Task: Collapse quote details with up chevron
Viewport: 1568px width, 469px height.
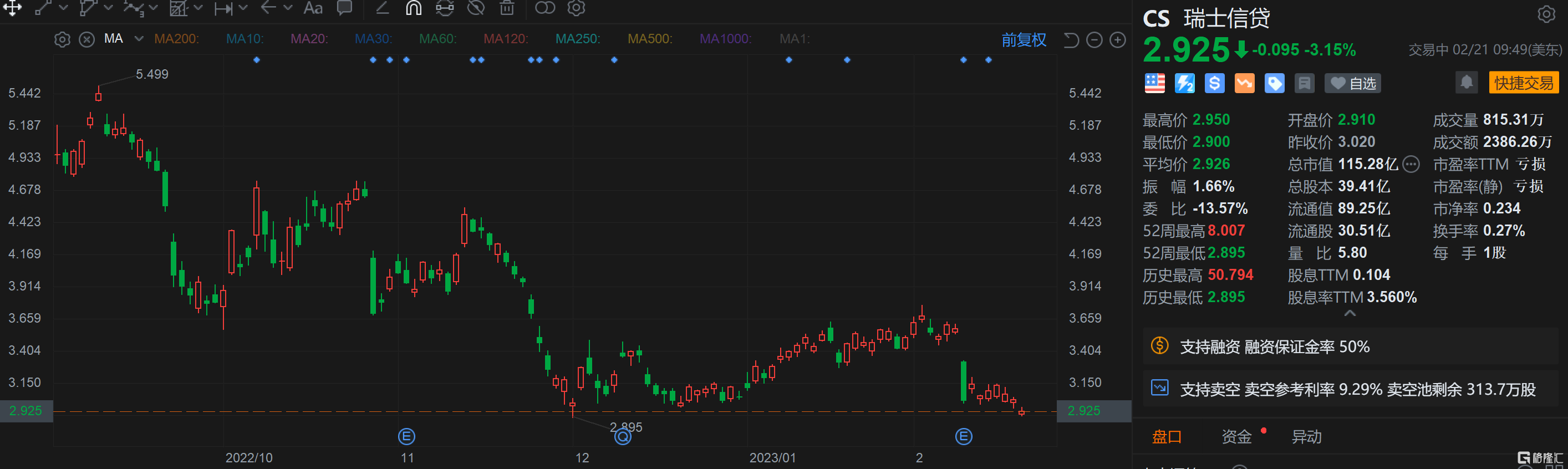Action: pyautogui.click(x=1350, y=313)
